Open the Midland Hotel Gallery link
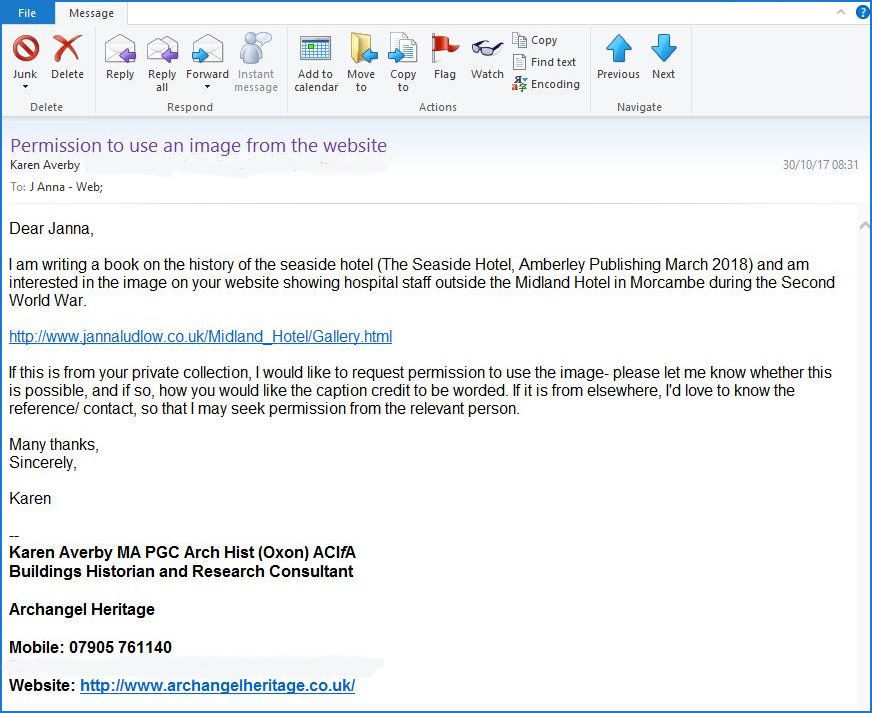The height and width of the screenshot is (713, 872). [x=200, y=336]
